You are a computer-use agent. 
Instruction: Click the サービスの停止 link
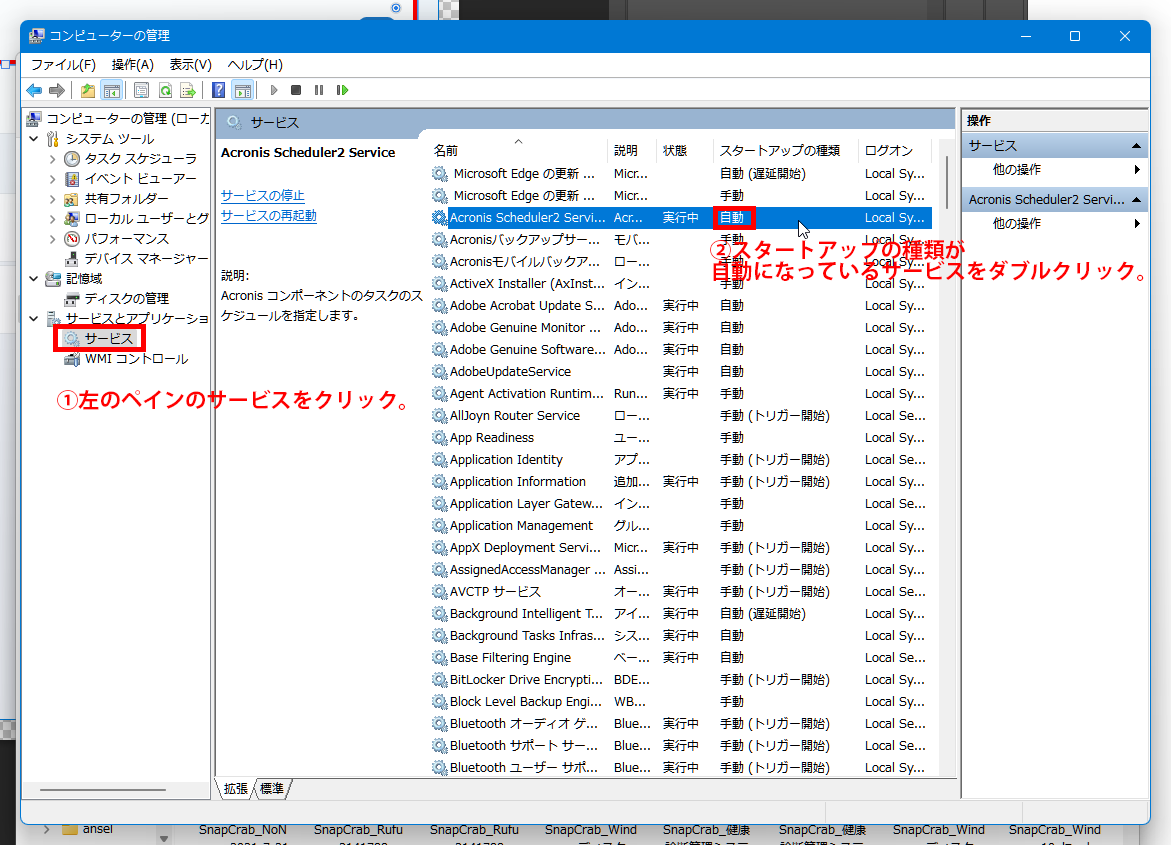[263, 196]
